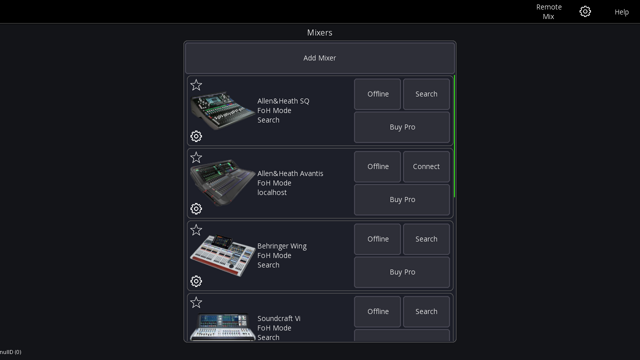Viewport: 640px width, 360px height.
Task: Start Behringer Wing in Offline mode
Action: click(378, 239)
